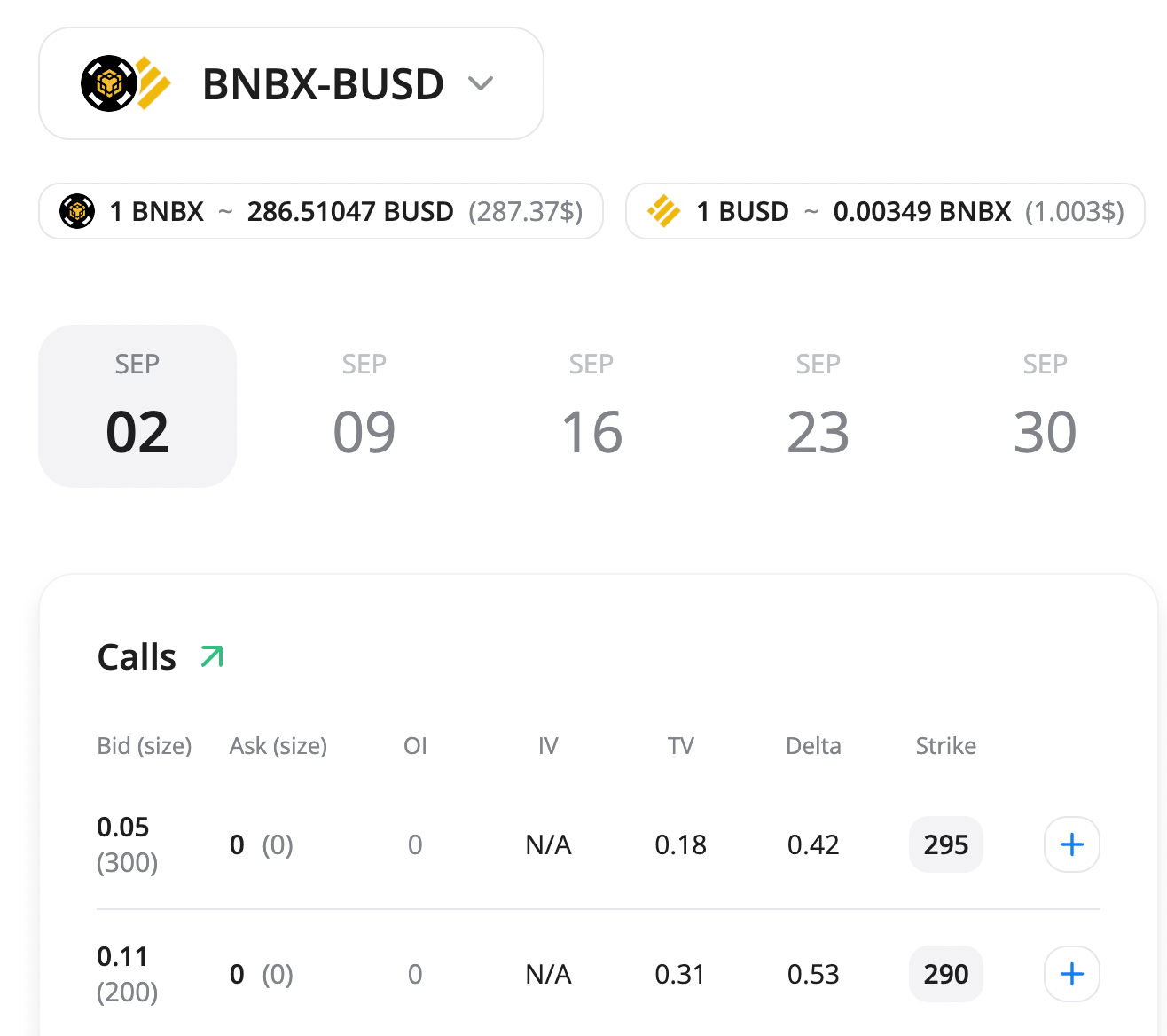Click the BNBX token logo in the pair selector
1167x1036 pixels.
pyautogui.click(x=109, y=83)
